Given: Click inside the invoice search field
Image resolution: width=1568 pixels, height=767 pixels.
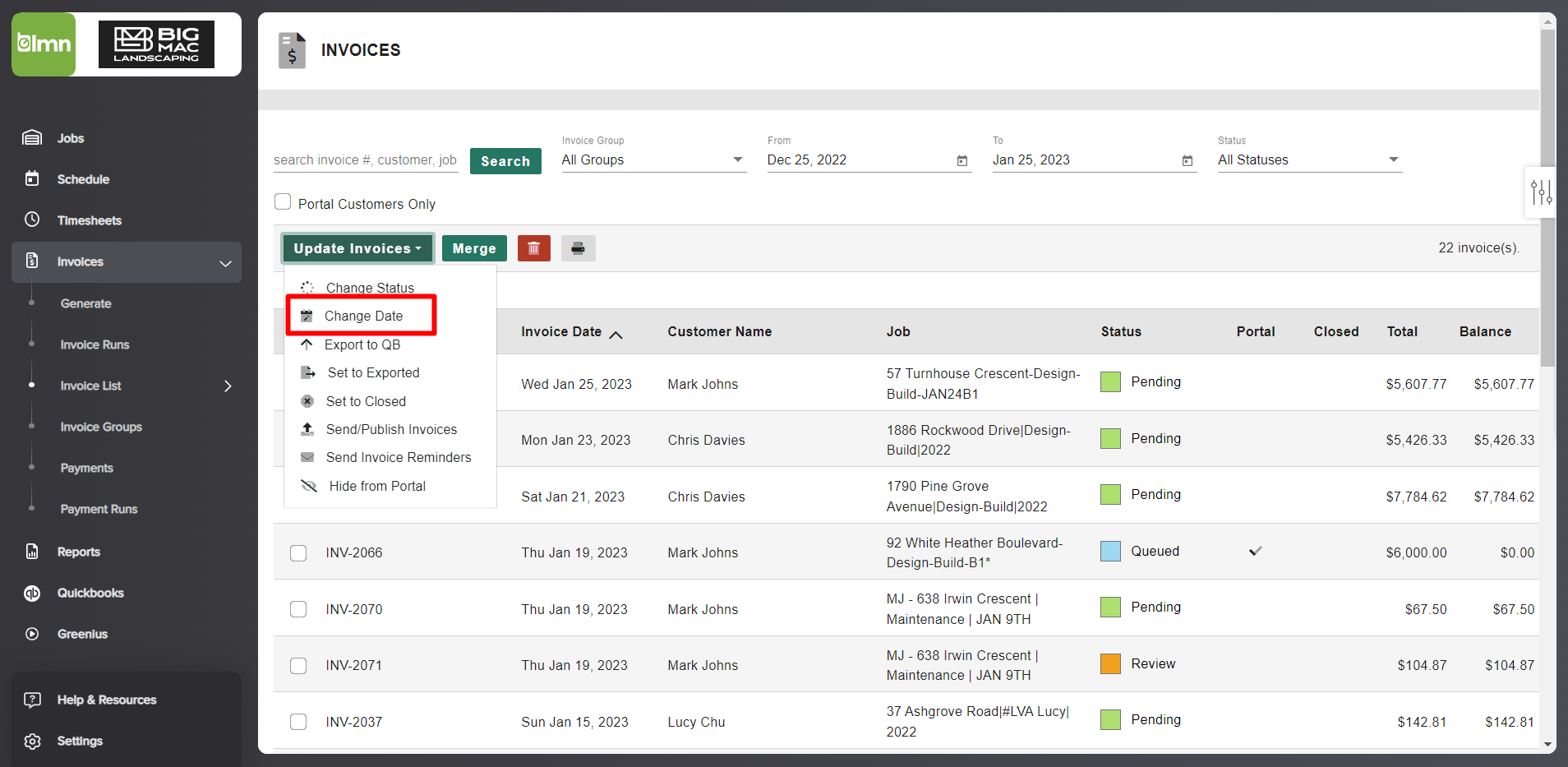Looking at the screenshot, I should [x=365, y=159].
